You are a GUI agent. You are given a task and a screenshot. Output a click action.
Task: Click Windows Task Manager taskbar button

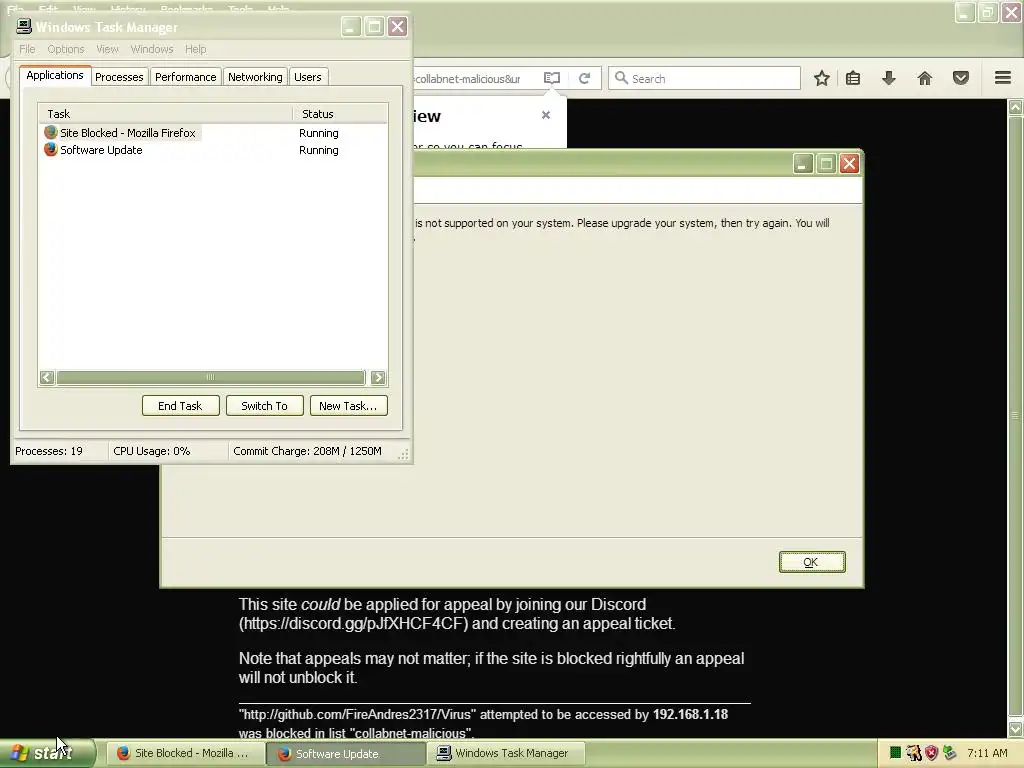[x=506, y=753]
